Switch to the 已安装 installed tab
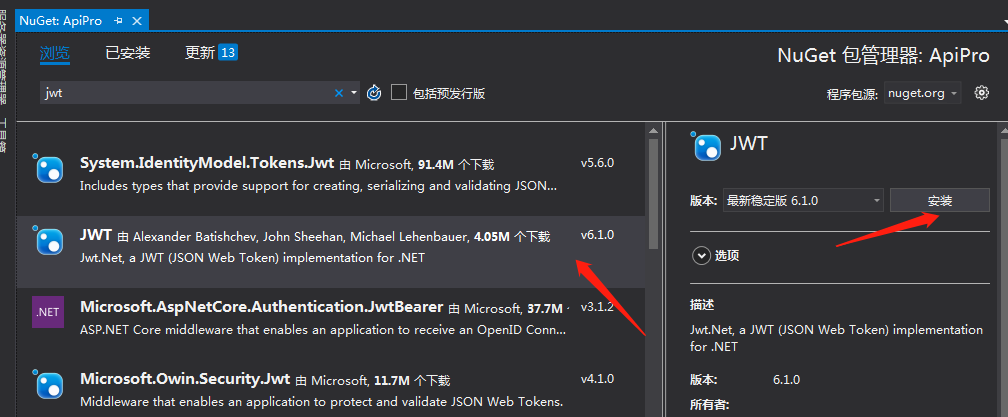 coord(128,53)
